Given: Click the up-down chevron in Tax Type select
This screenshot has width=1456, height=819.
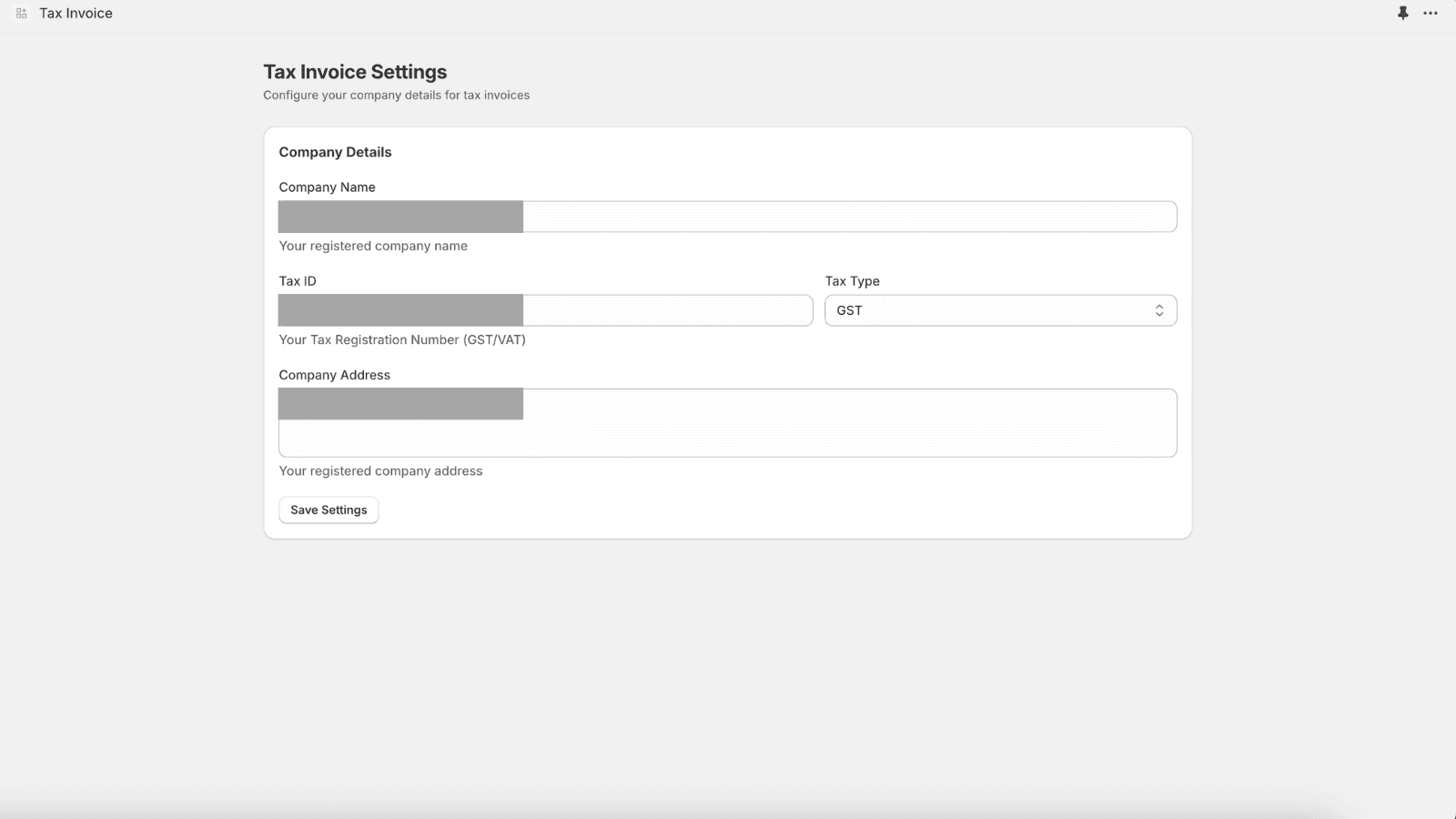Looking at the screenshot, I should pos(1159,310).
